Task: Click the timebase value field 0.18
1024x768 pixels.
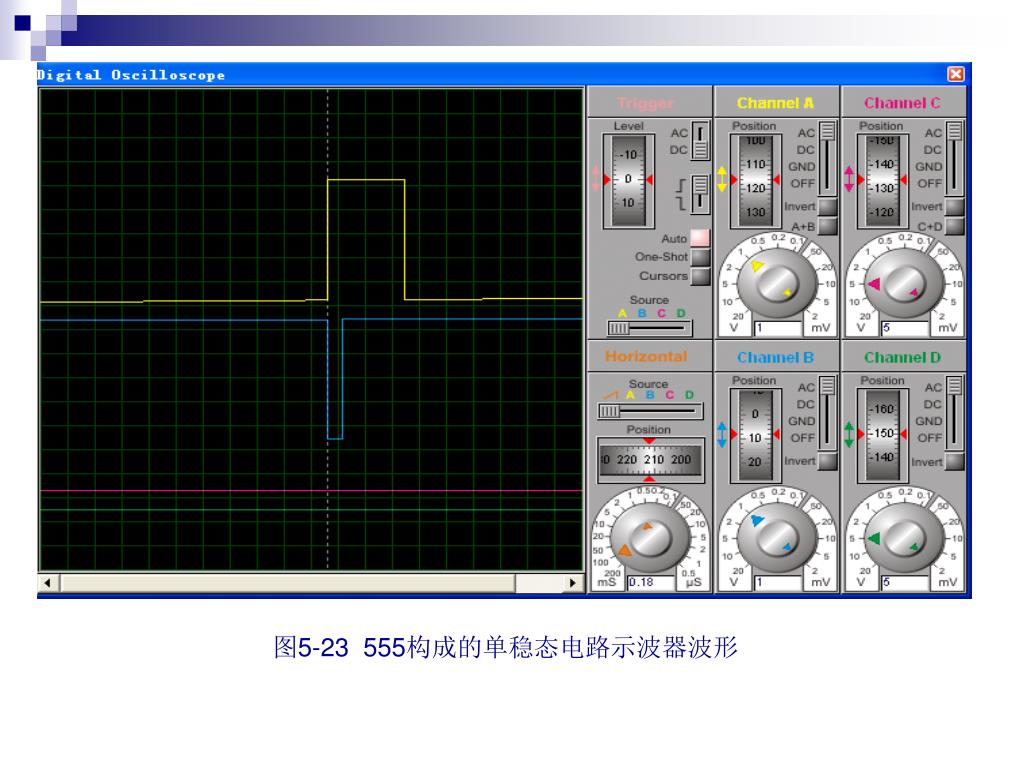Action: [x=651, y=583]
